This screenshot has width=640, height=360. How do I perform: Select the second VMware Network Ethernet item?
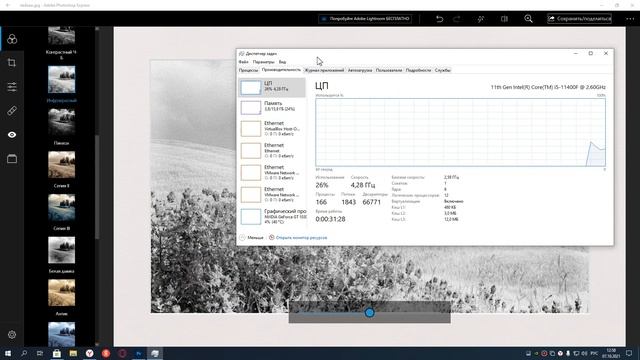pos(272,195)
